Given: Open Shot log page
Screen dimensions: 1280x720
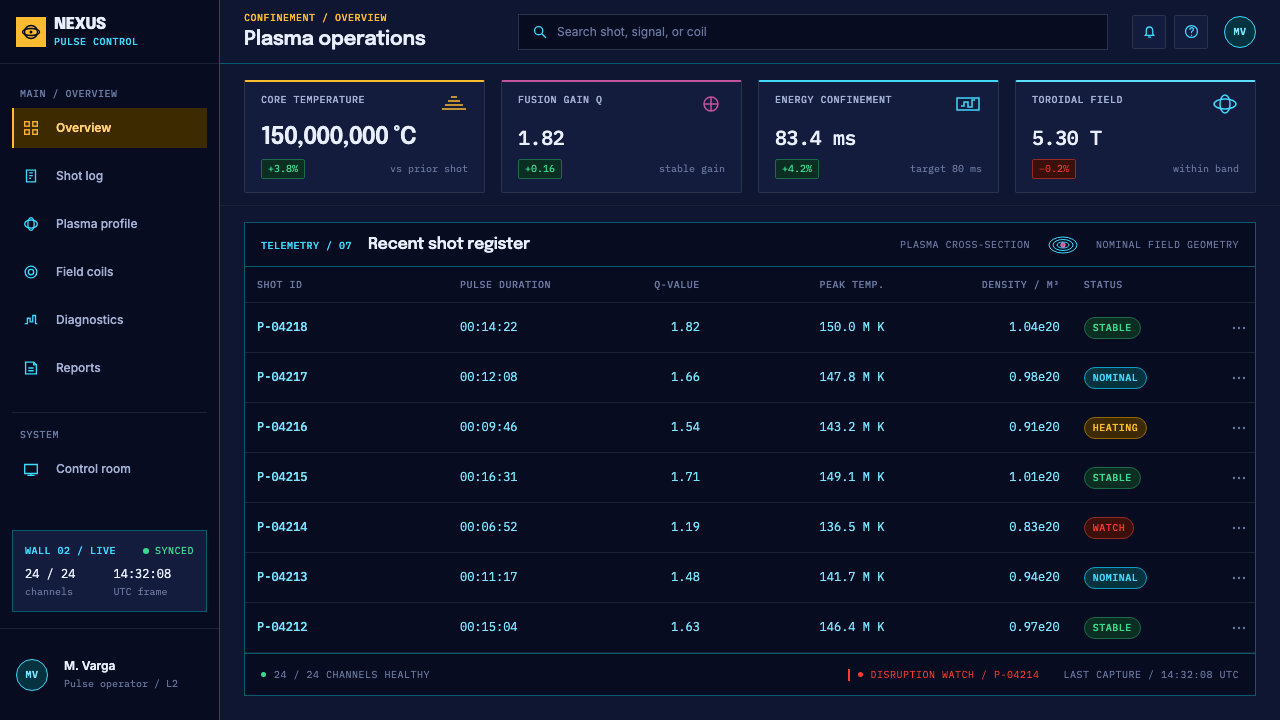Looking at the screenshot, I should (x=110, y=176).
